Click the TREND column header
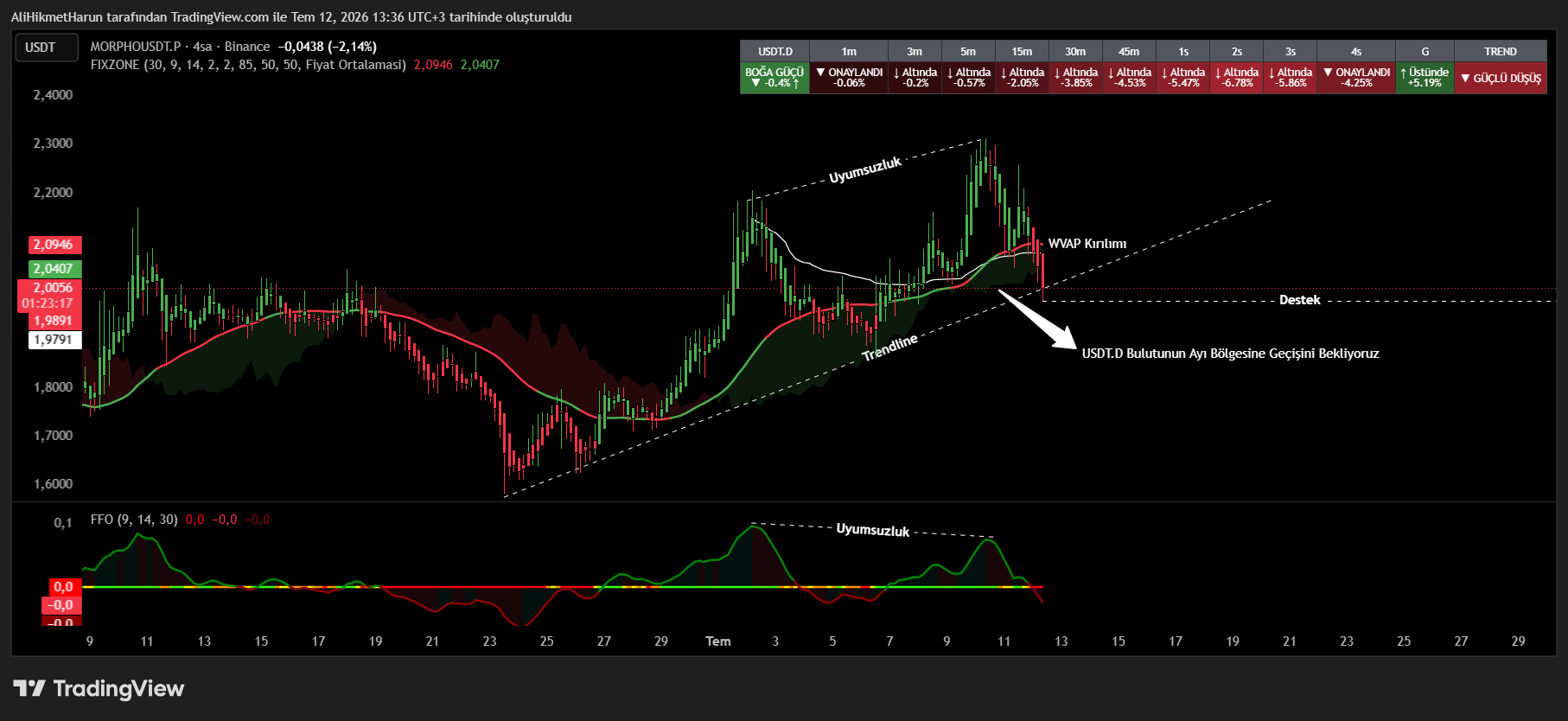Viewport: 1568px width, 721px height. (x=1501, y=52)
